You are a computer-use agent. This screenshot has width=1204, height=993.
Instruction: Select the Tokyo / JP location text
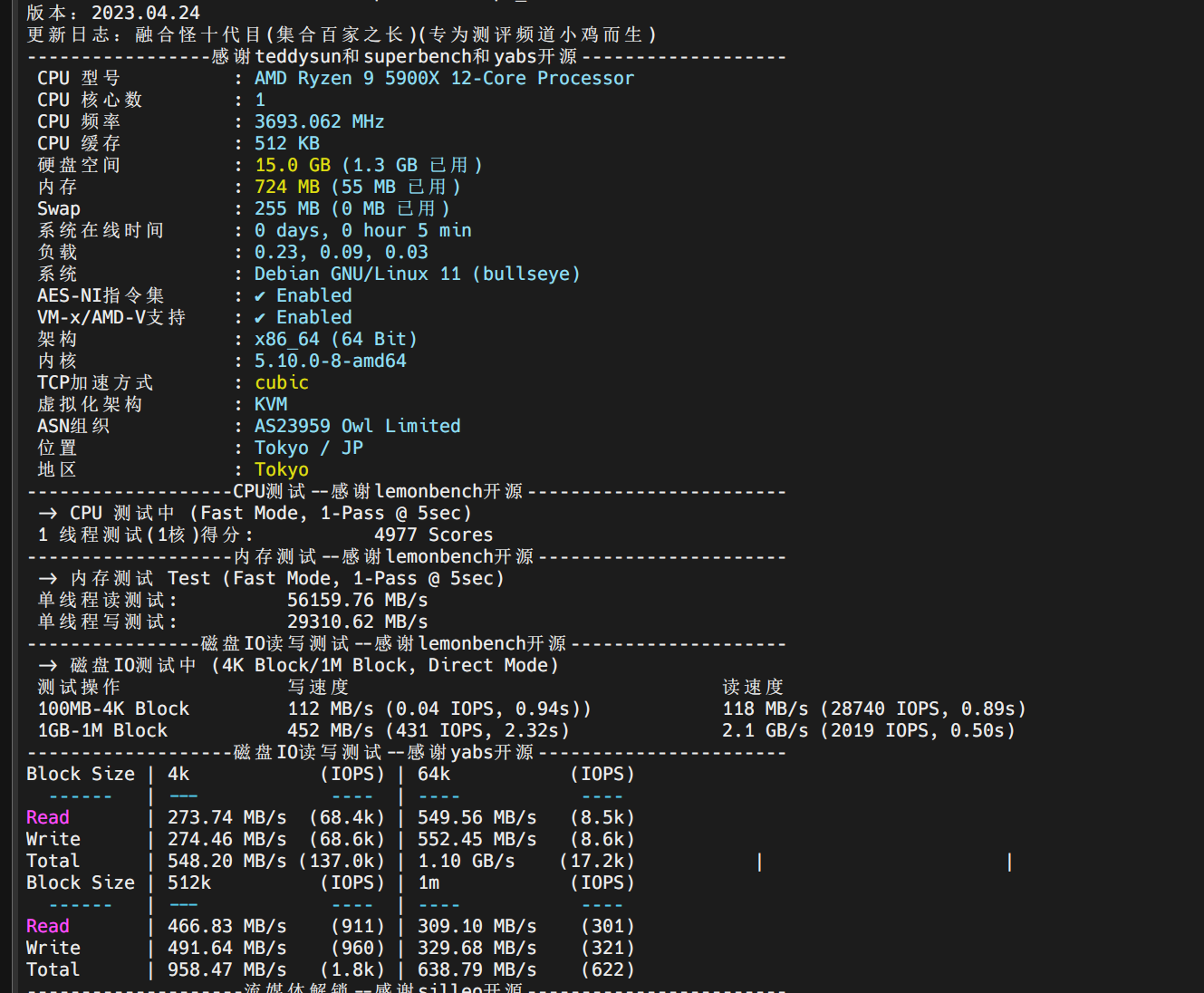click(309, 448)
